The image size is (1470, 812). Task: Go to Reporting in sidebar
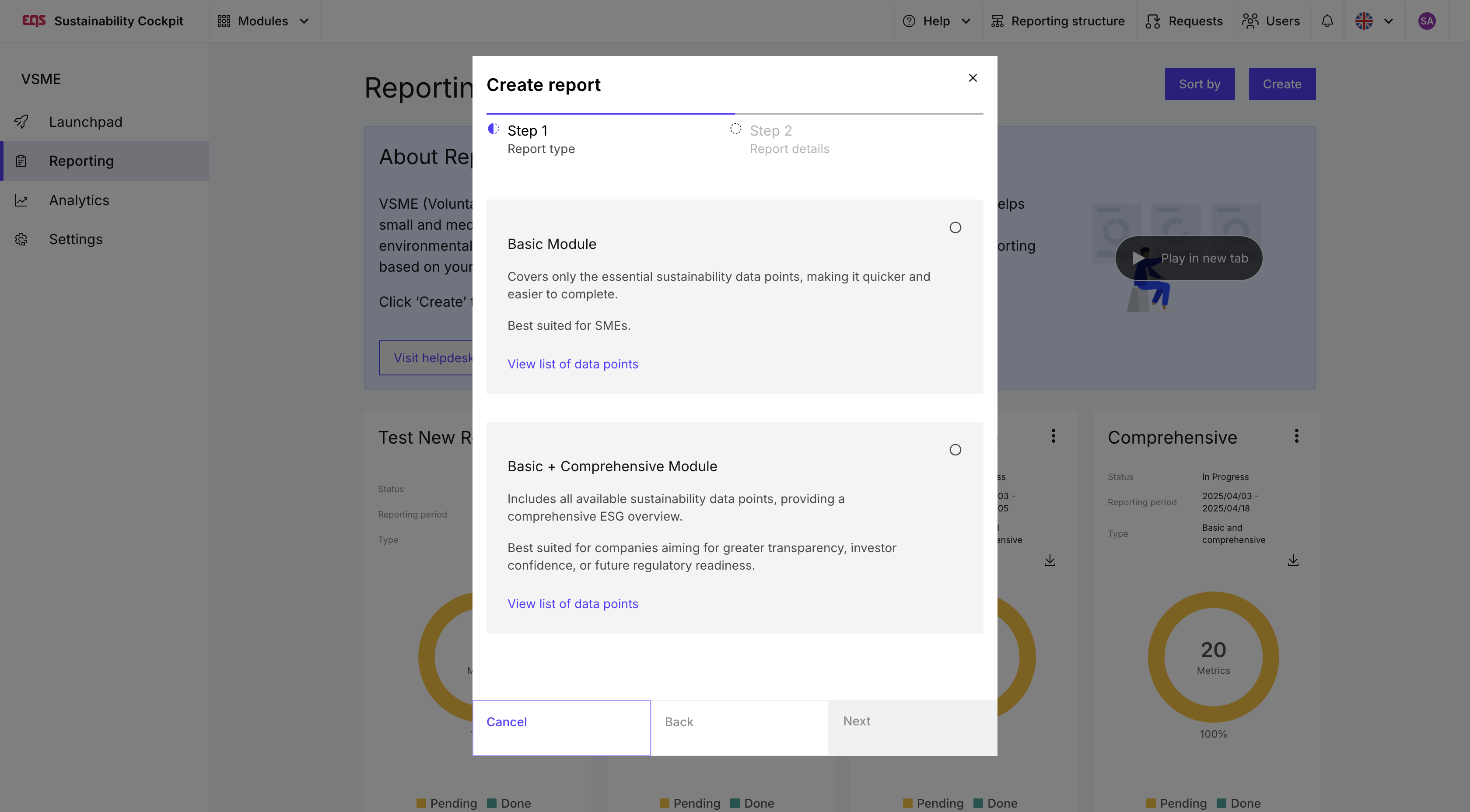point(82,161)
